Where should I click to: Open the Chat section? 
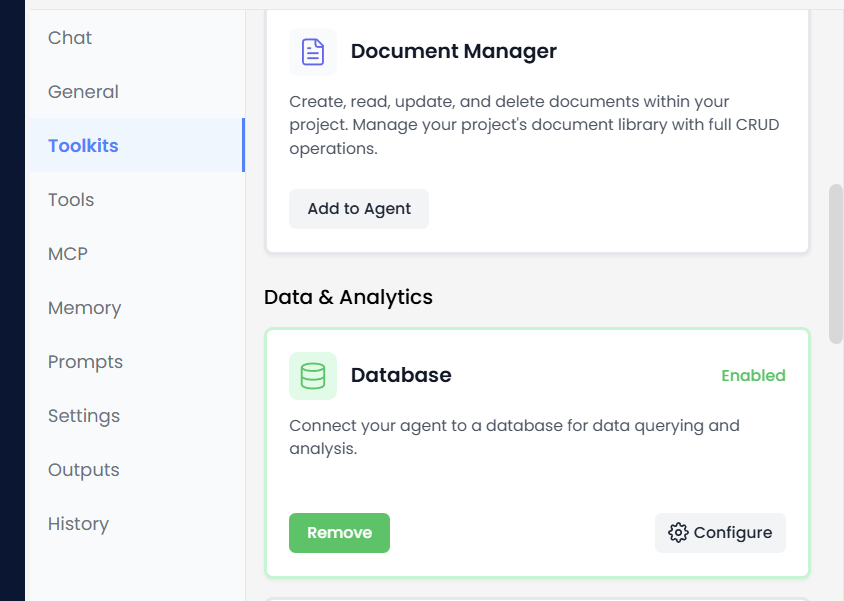(x=69, y=37)
